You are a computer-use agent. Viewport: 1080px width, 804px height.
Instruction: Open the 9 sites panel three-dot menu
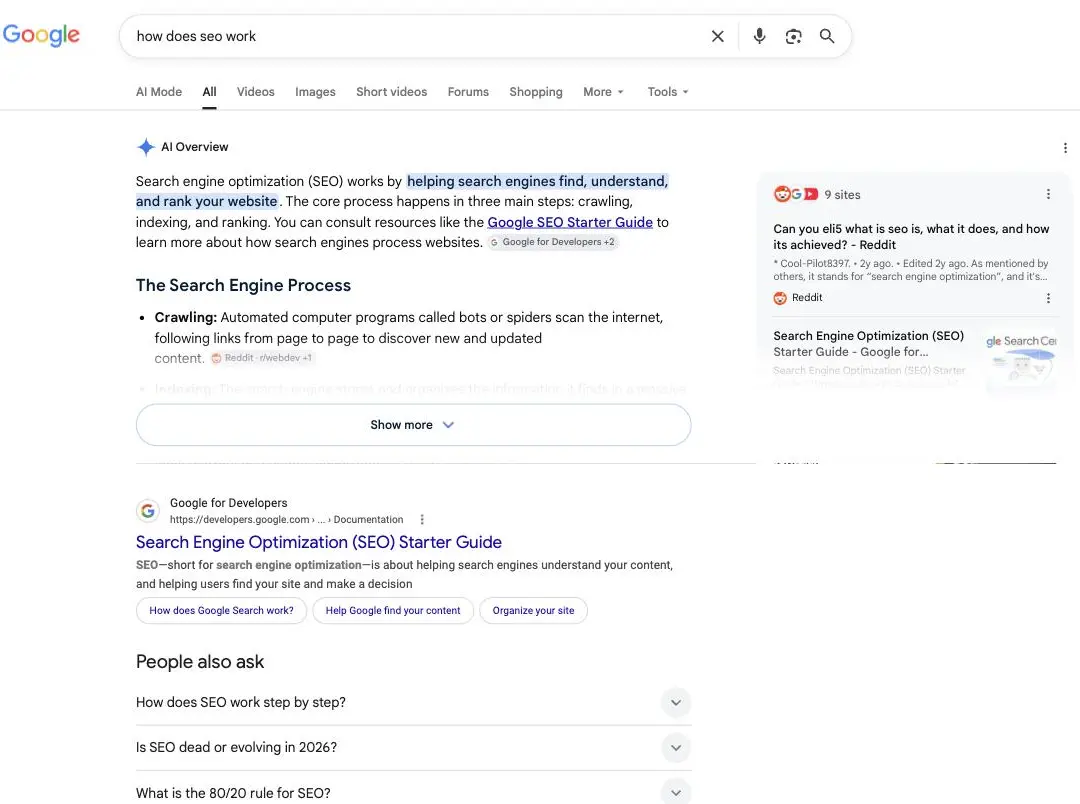point(1048,194)
